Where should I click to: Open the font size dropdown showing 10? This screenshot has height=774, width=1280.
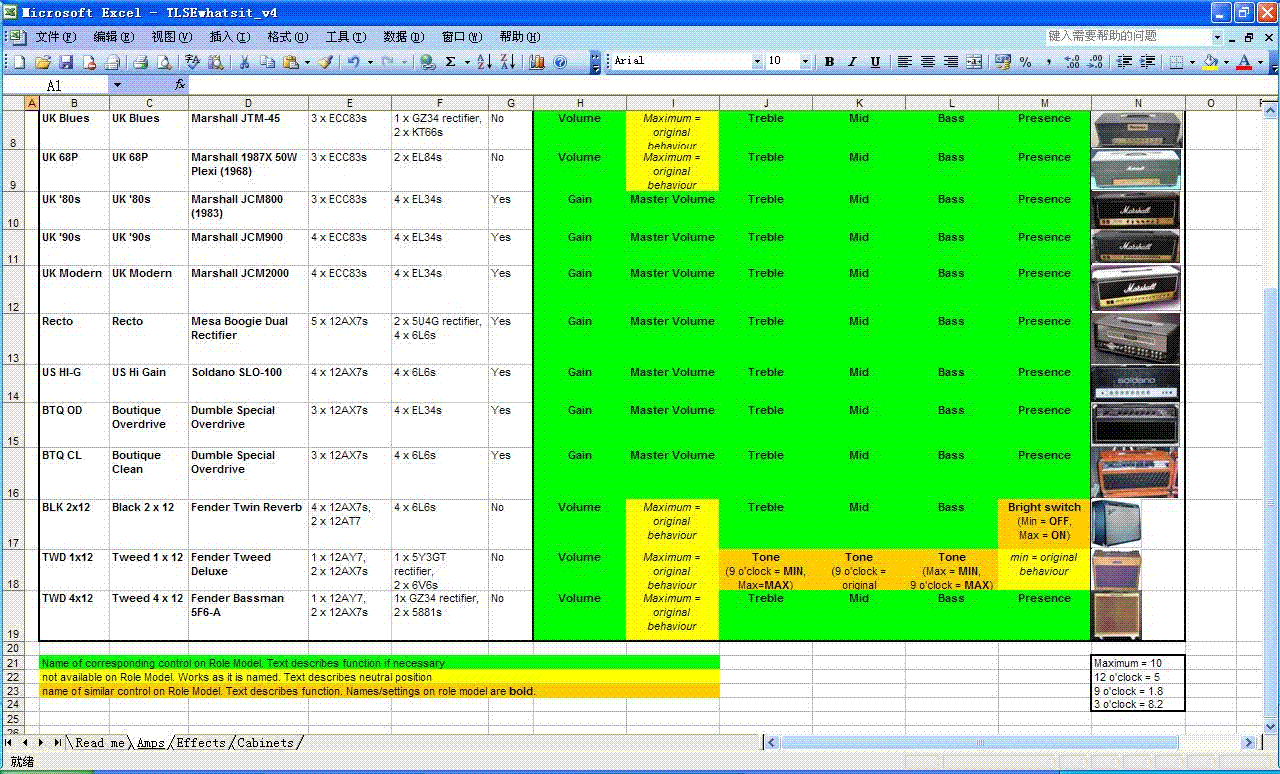click(x=805, y=62)
